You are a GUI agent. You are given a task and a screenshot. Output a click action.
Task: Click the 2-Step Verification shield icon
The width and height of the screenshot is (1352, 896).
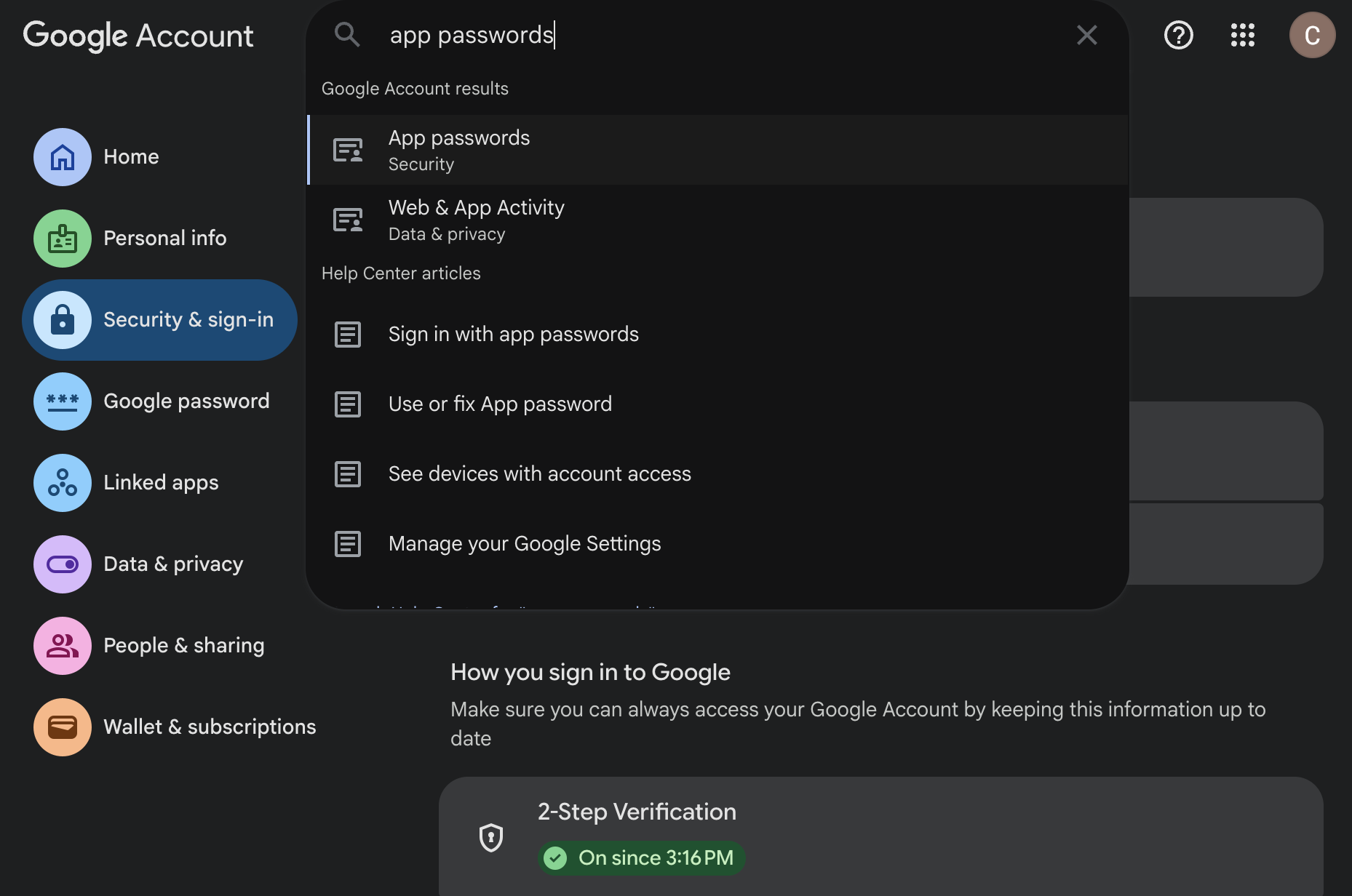point(491,838)
